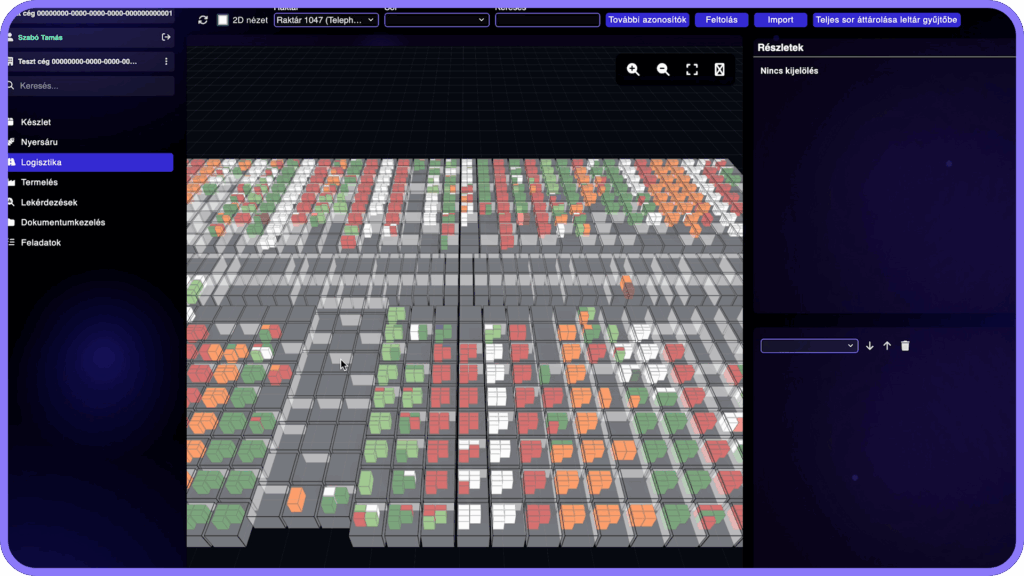Log out using icon beside Szabó Tamás
Viewport: 1024px width, 576px height.
click(166, 37)
